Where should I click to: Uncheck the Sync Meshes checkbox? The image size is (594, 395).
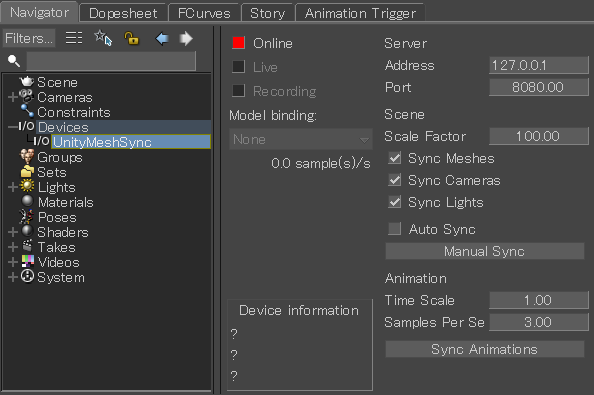395,158
